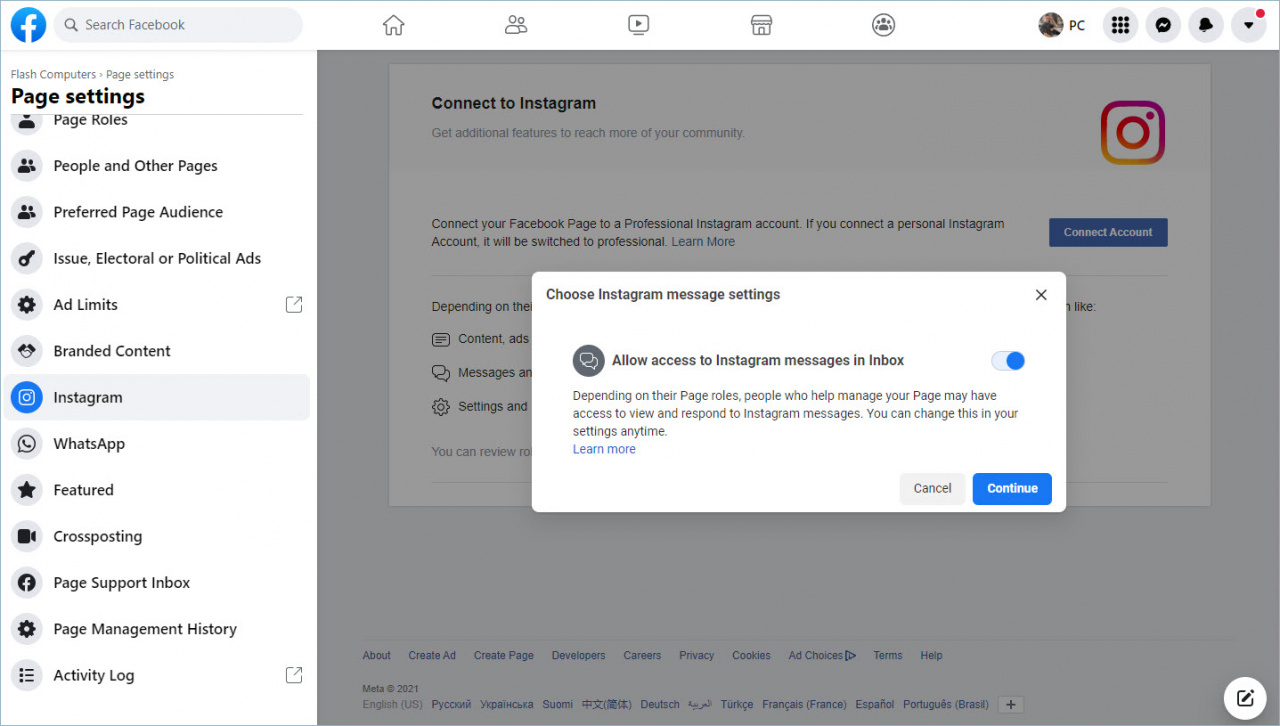The height and width of the screenshot is (726, 1280).
Task: Open the Create Ad footer link
Action: coord(432,656)
